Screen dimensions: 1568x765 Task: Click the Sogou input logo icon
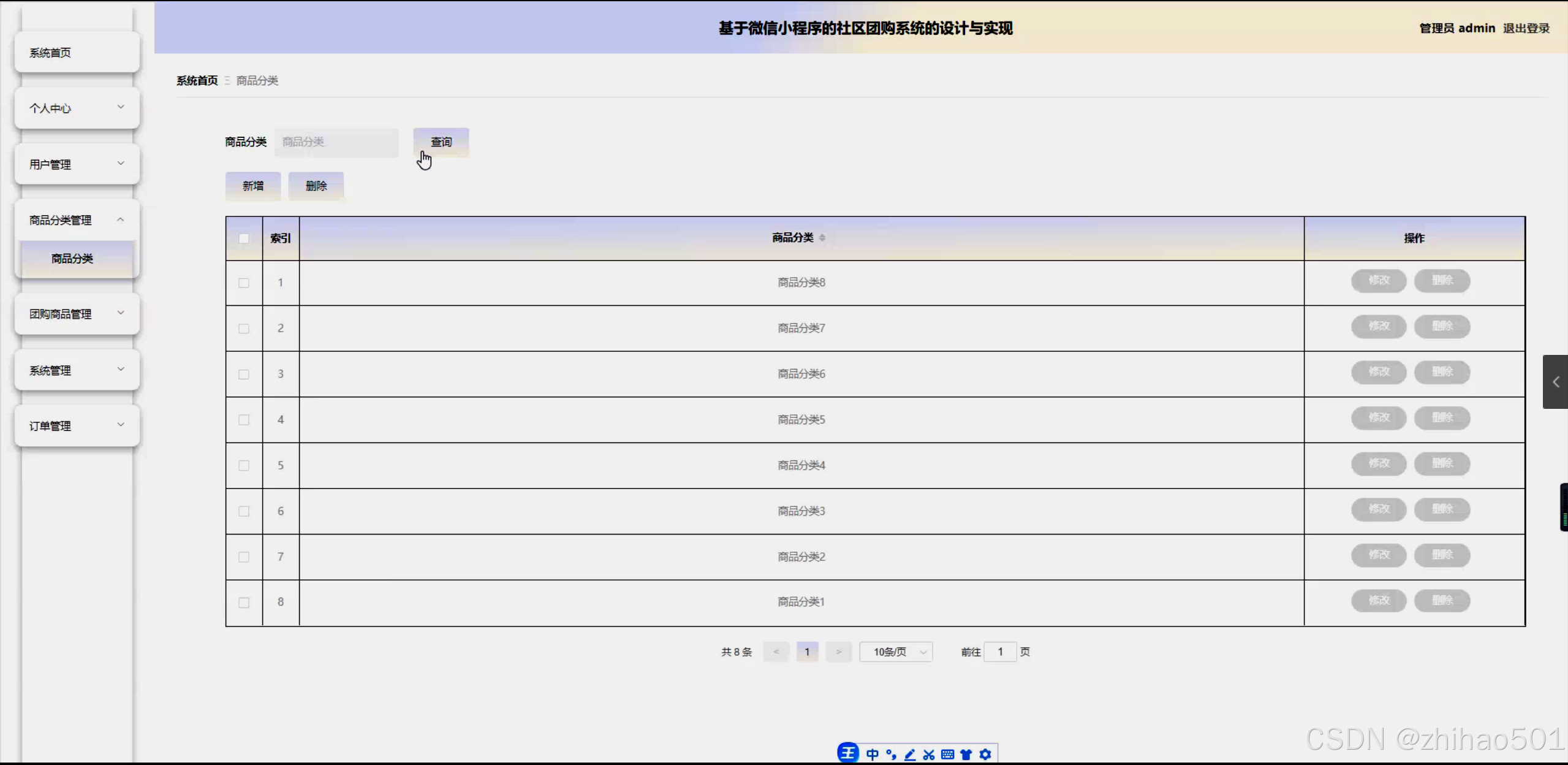[848, 753]
